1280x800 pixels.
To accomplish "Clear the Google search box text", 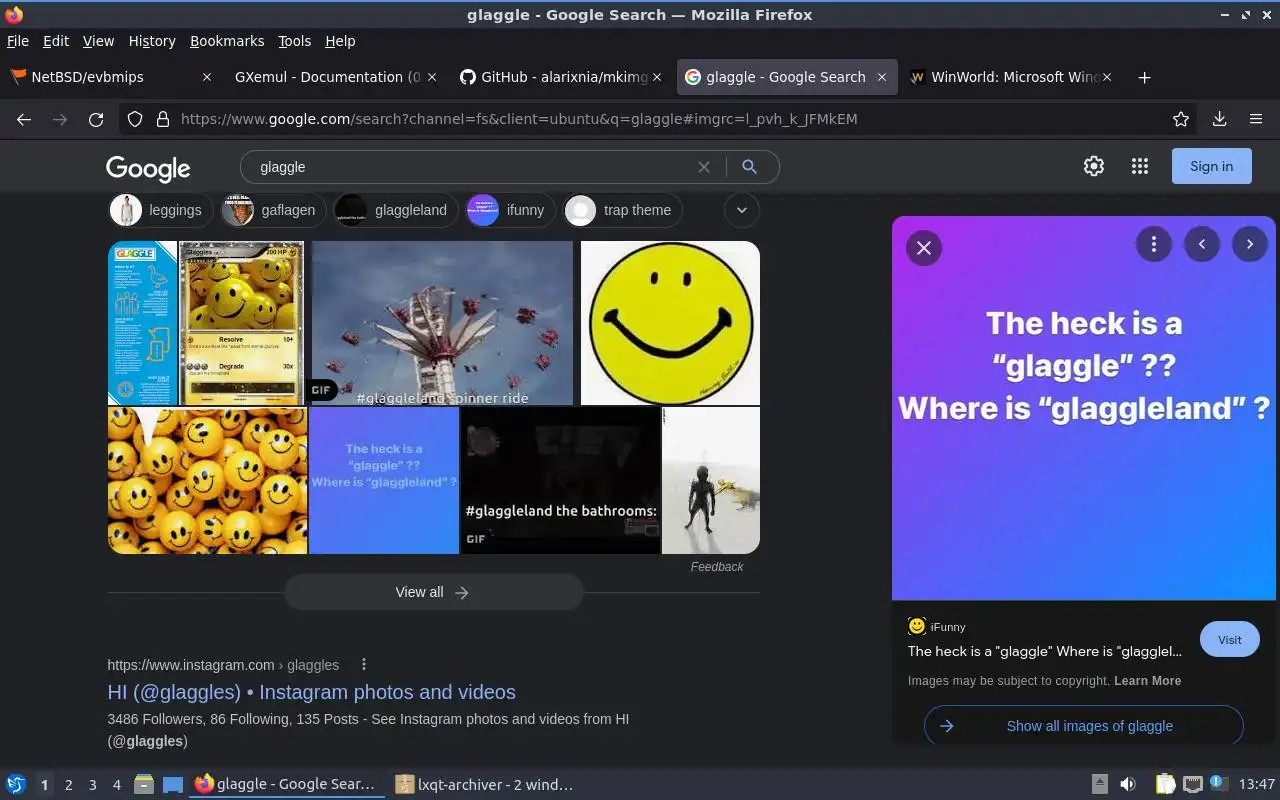I will 704,167.
